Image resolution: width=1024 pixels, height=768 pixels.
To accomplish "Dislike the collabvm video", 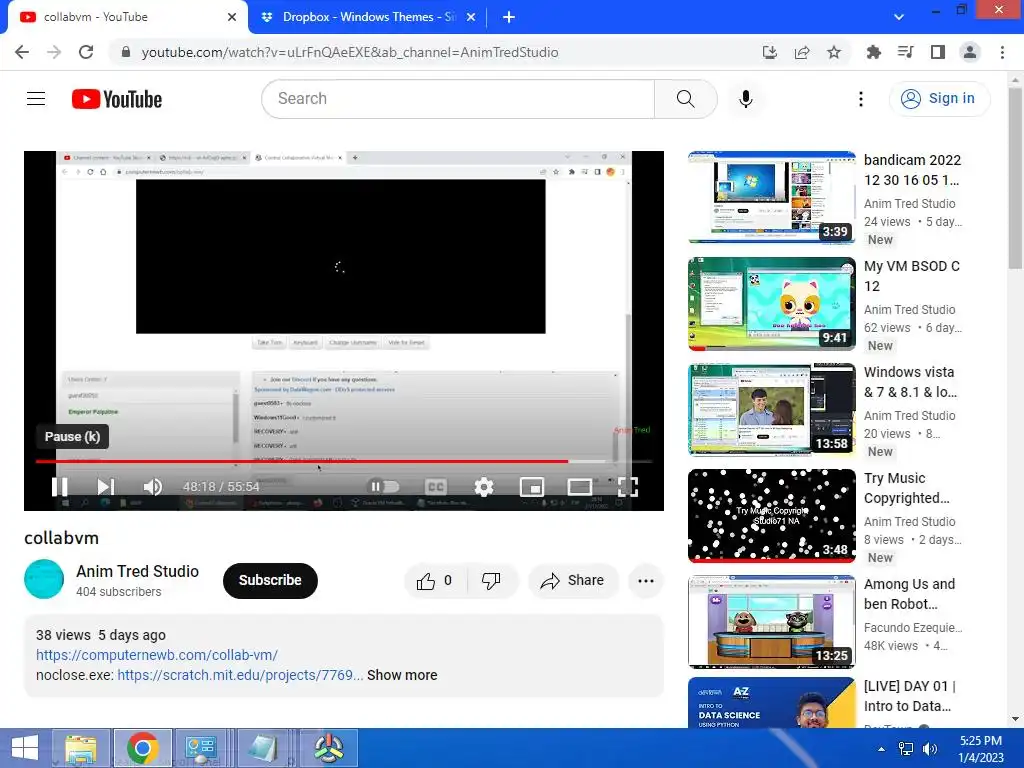I will pyautogui.click(x=491, y=581).
